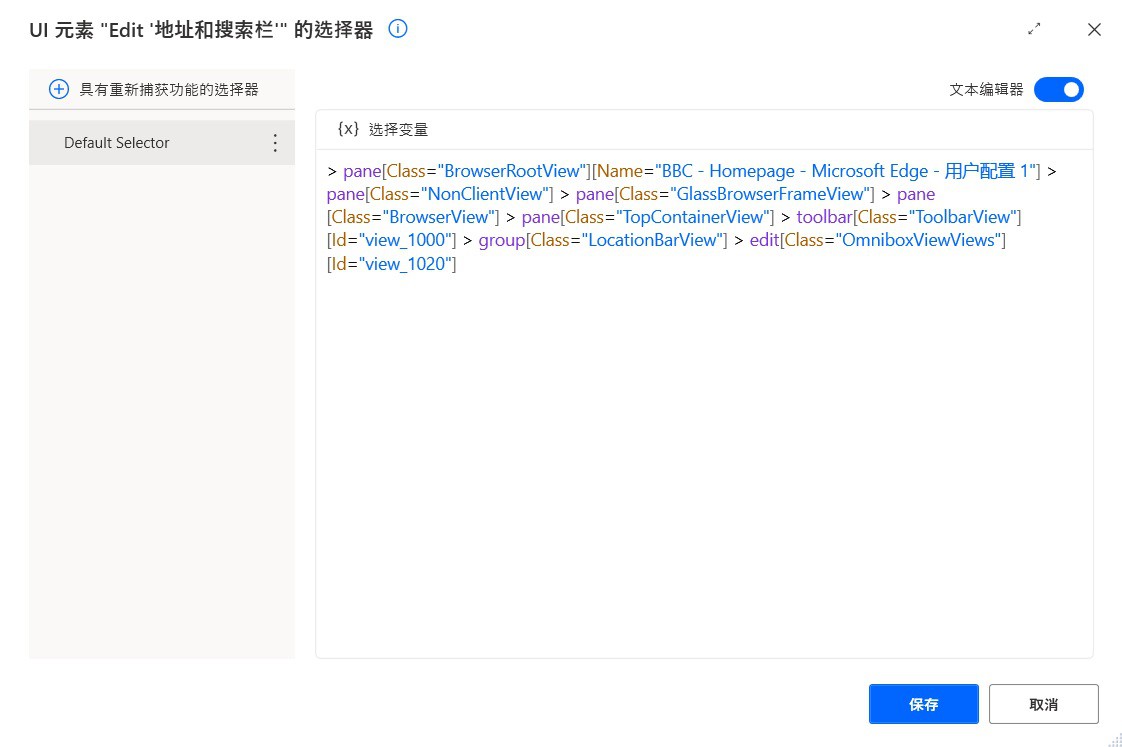Click the dialog resize grip in the corner
This screenshot has height=747, width=1122.
(1114, 739)
